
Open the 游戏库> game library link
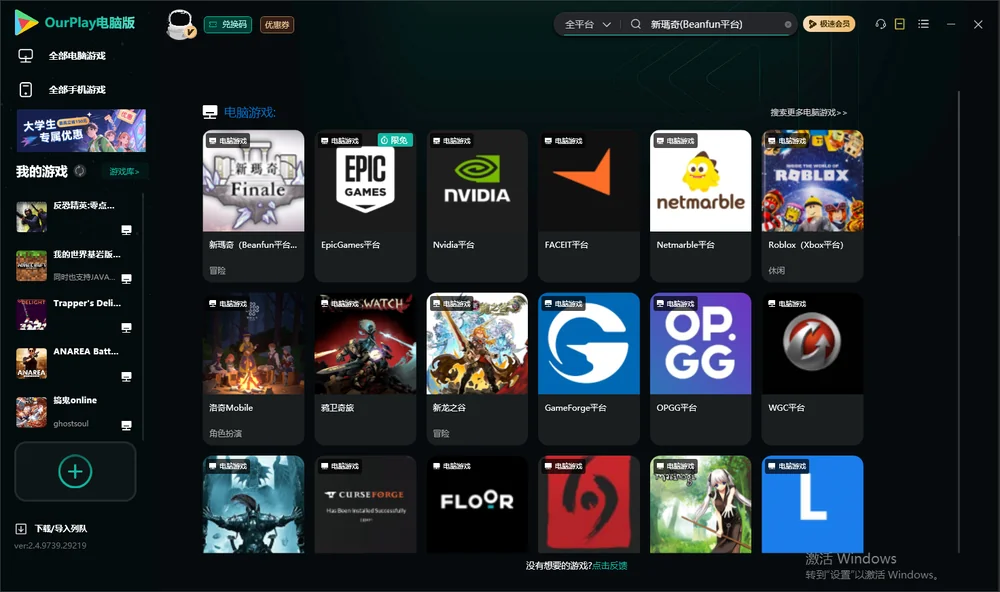tap(124, 172)
